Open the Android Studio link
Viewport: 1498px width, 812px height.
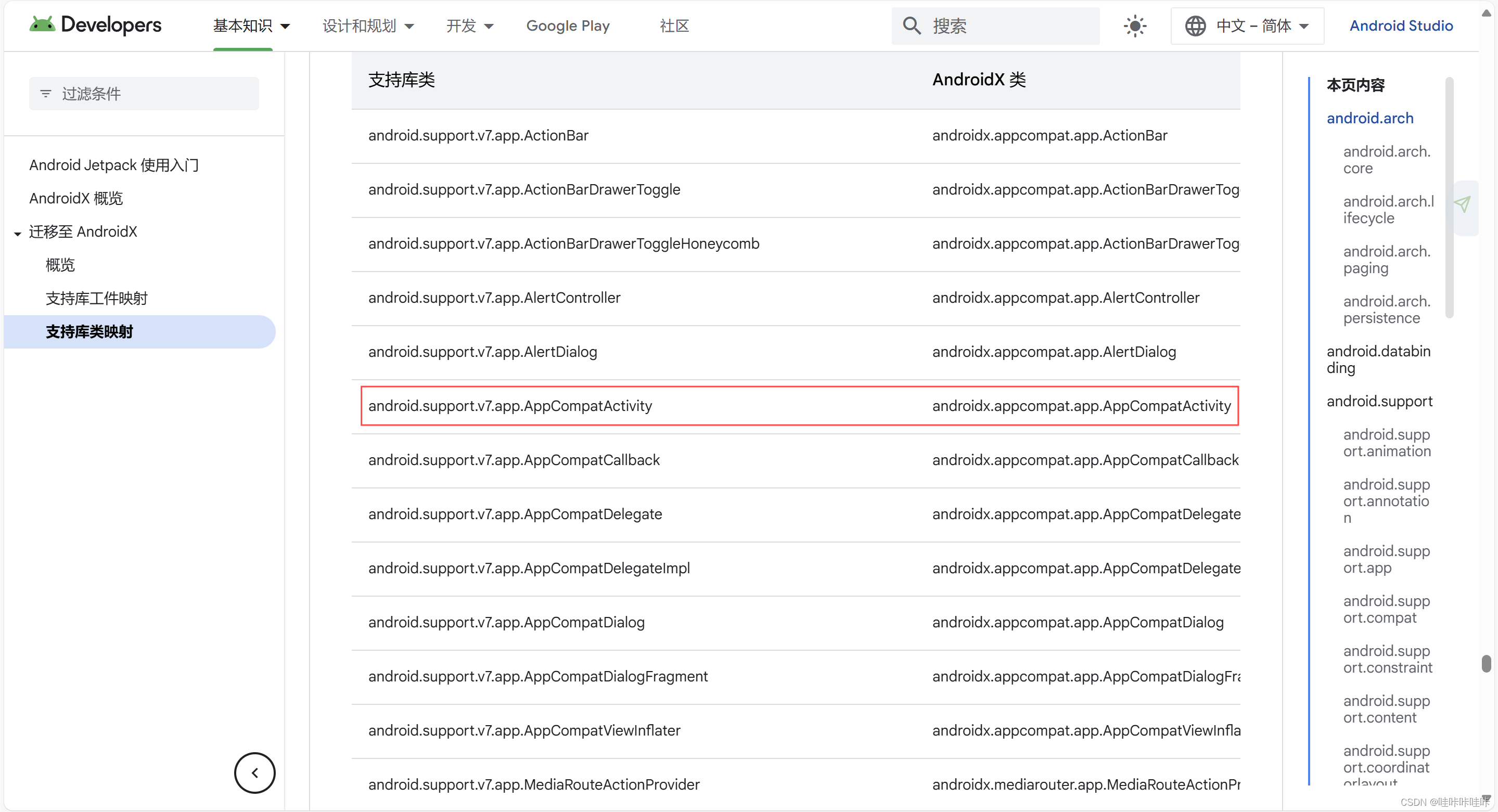tap(1400, 26)
